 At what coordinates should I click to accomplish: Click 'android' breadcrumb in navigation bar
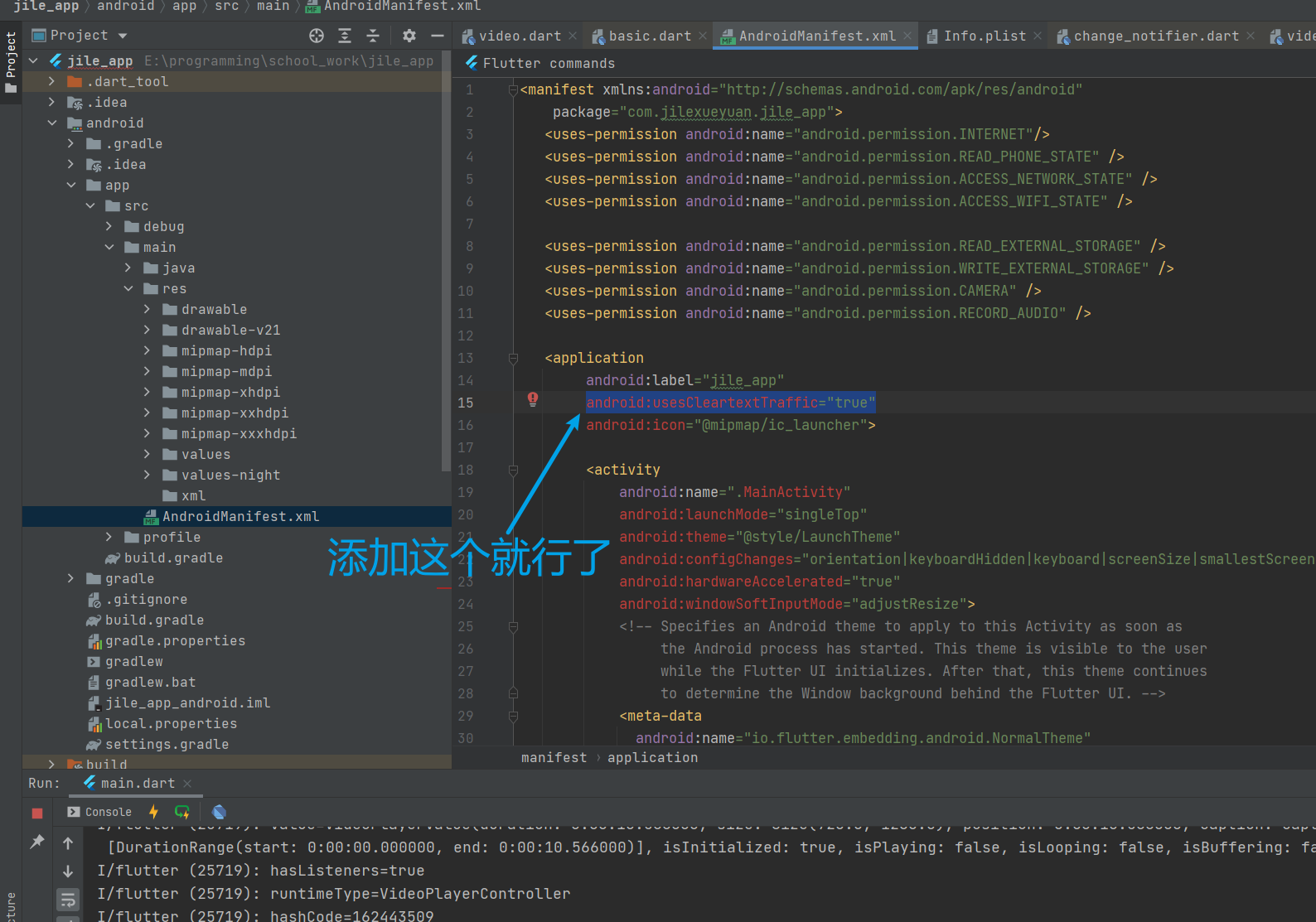126,6
